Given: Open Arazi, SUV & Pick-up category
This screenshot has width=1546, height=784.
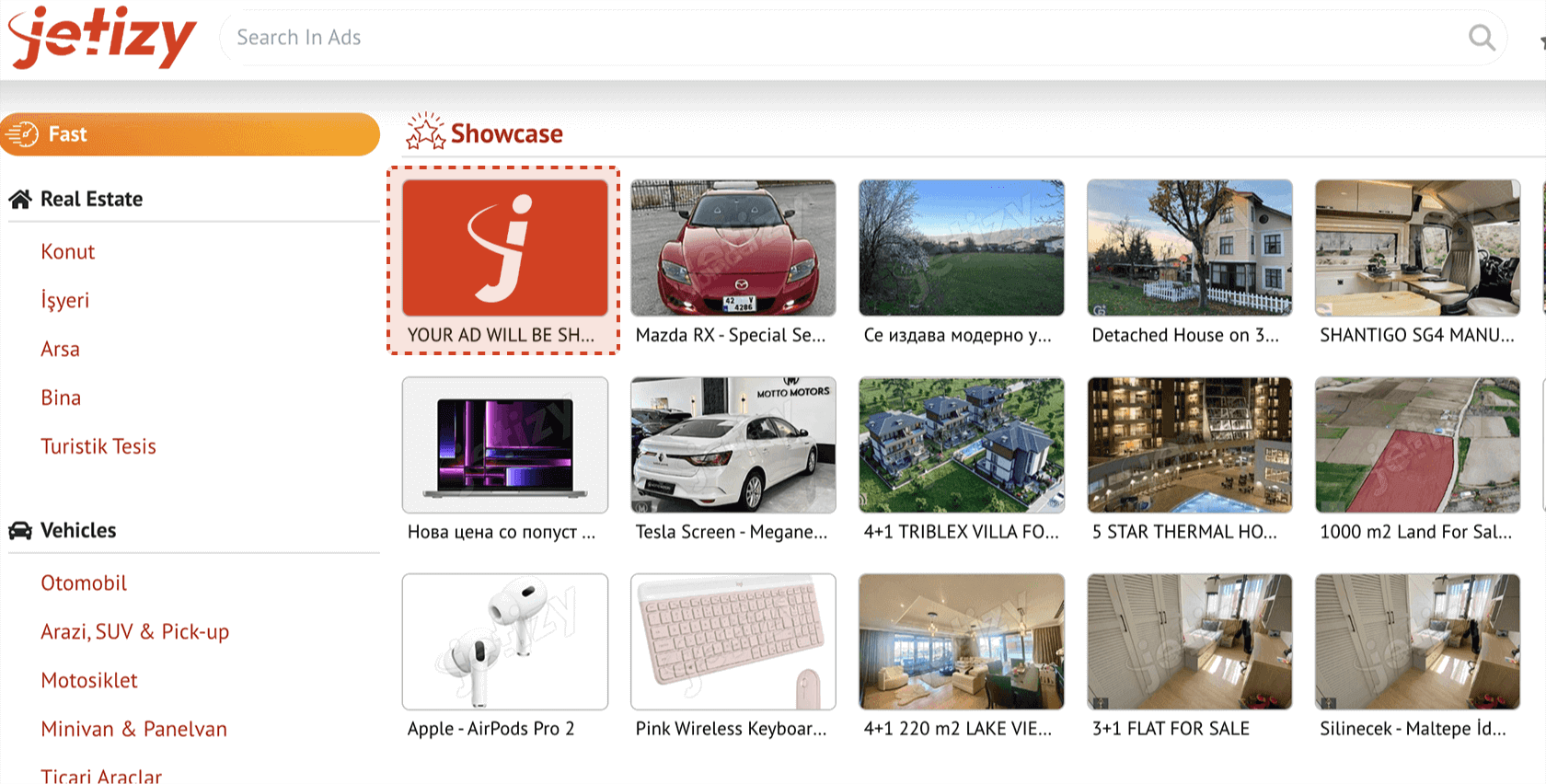Looking at the screenshot, I should [x=134, y=631].
